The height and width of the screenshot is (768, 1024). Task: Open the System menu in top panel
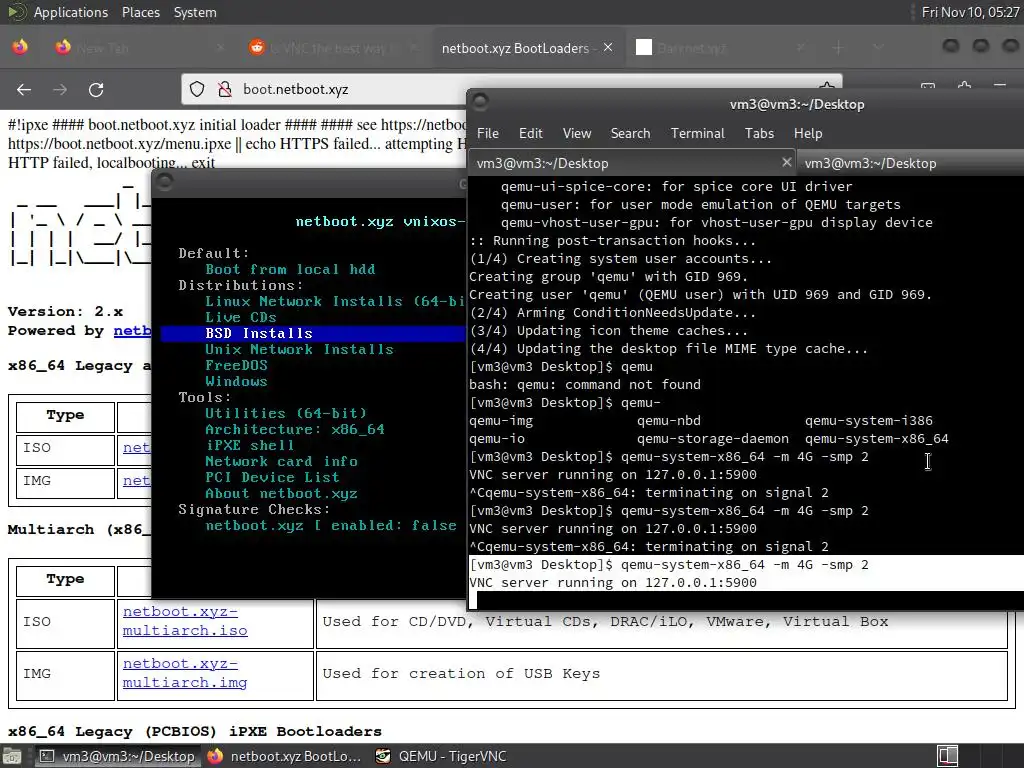pyautogui.click(x=195, y=12)
